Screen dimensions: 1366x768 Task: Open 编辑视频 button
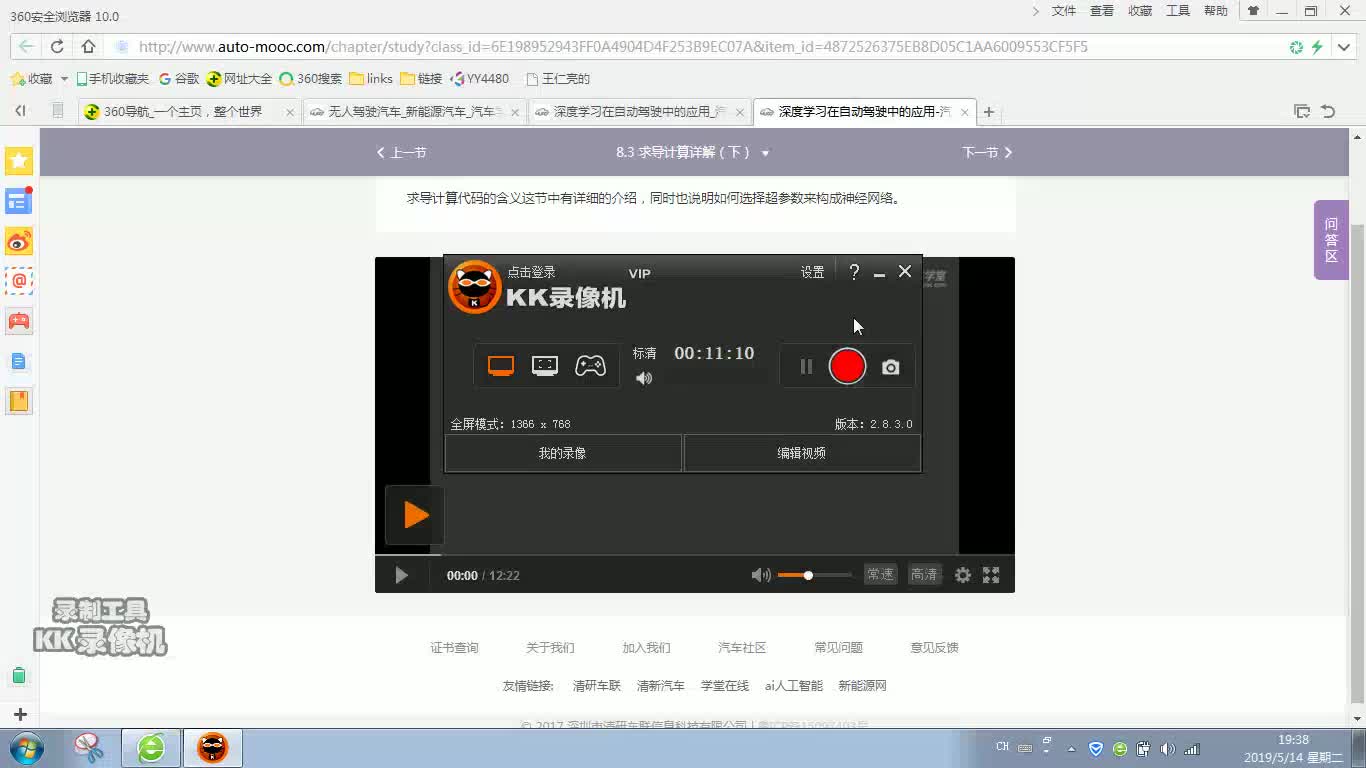(x=802, y=453)
